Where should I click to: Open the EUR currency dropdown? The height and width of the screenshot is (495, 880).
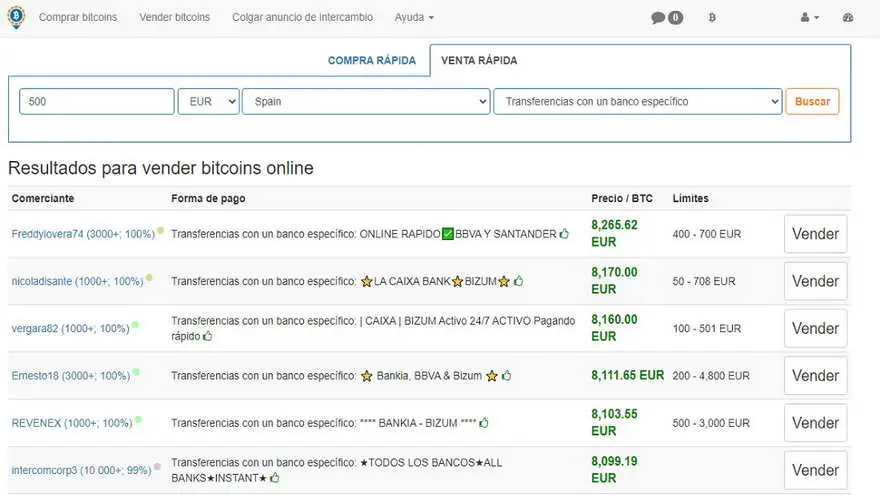coord(209,102)
